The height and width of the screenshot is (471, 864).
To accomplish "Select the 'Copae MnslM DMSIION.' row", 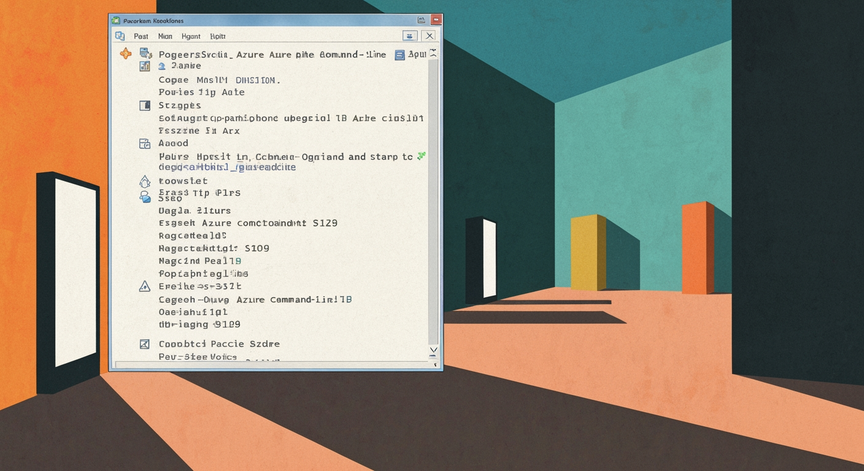I will [219, 80].
